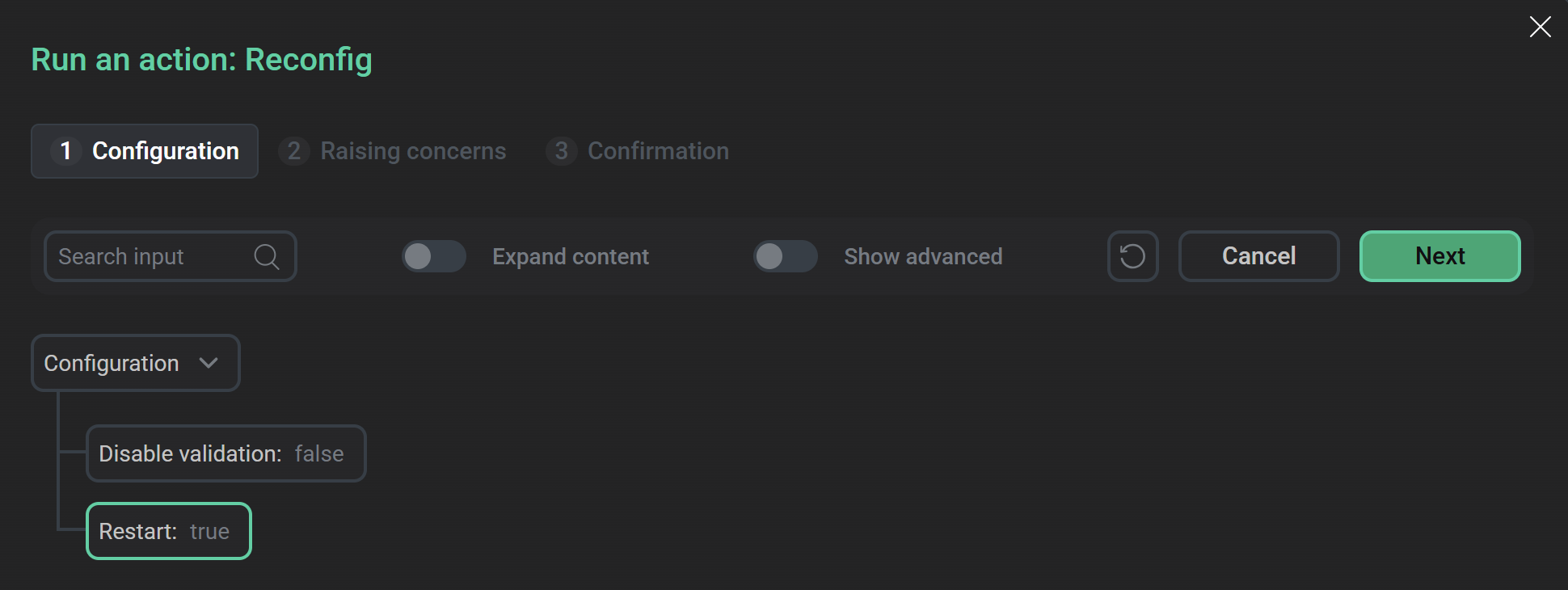Cancel the Reconfig action

pyautogui.click(x=1258, y=256)
